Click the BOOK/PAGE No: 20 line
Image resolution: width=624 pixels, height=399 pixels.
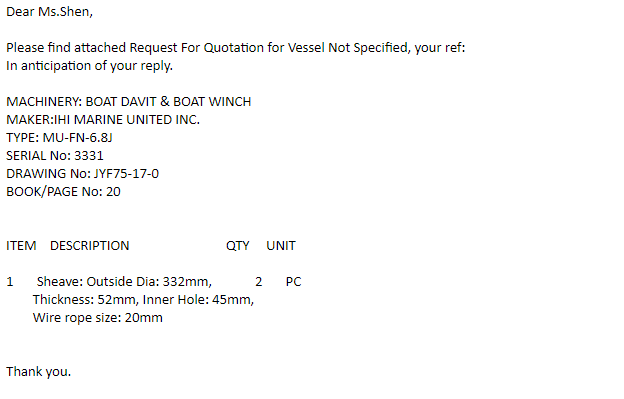point(63,192)
